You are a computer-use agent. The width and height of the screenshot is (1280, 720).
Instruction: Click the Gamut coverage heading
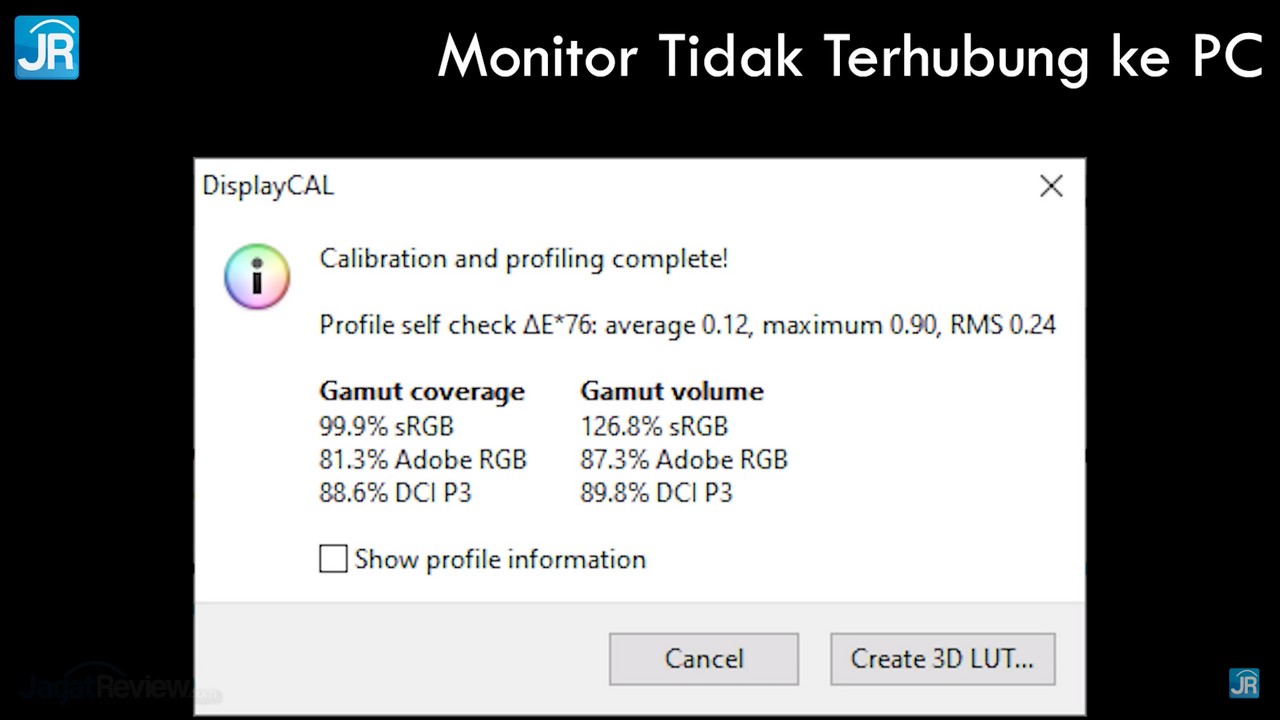tap(421, 391)
